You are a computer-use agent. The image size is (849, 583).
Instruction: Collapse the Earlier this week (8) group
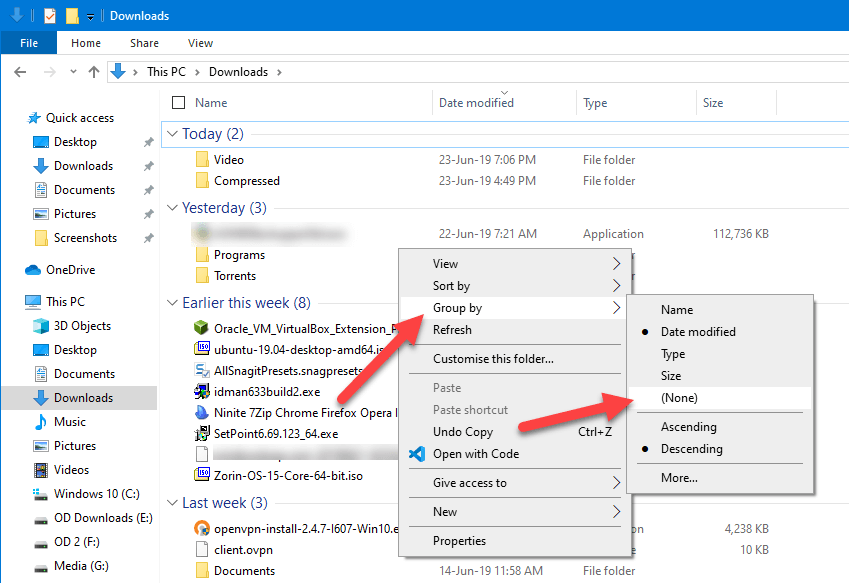[x=173, y=303]
